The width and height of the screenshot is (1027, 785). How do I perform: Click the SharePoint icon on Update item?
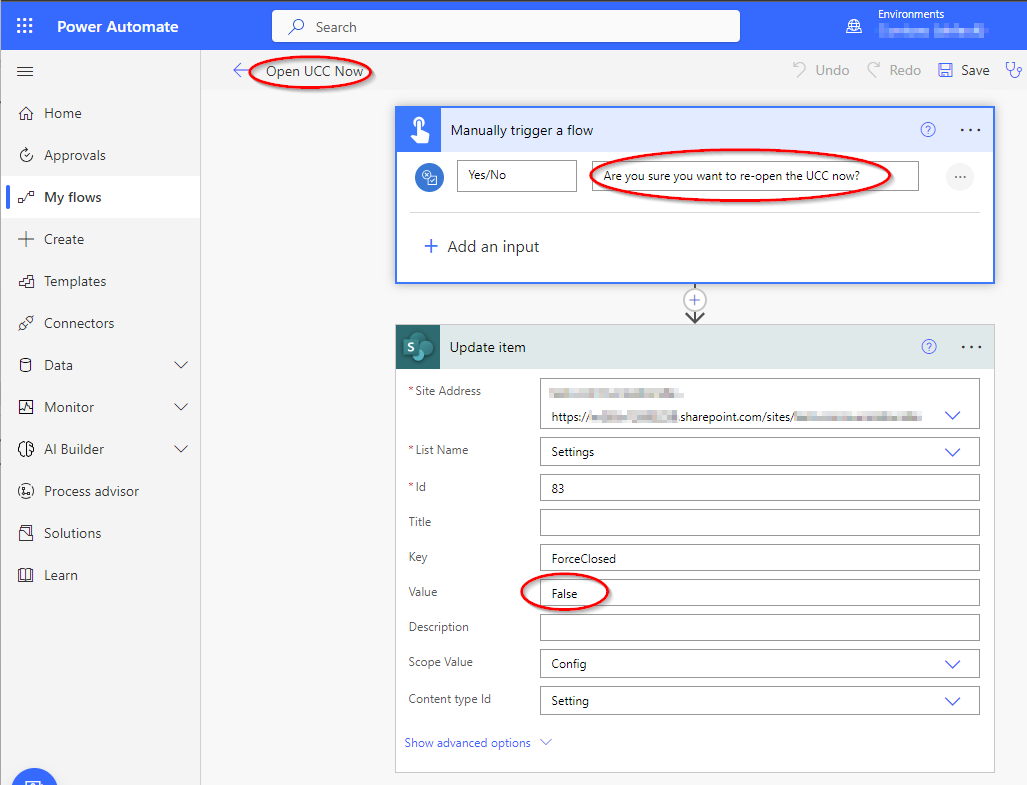(x=418, y=347)
